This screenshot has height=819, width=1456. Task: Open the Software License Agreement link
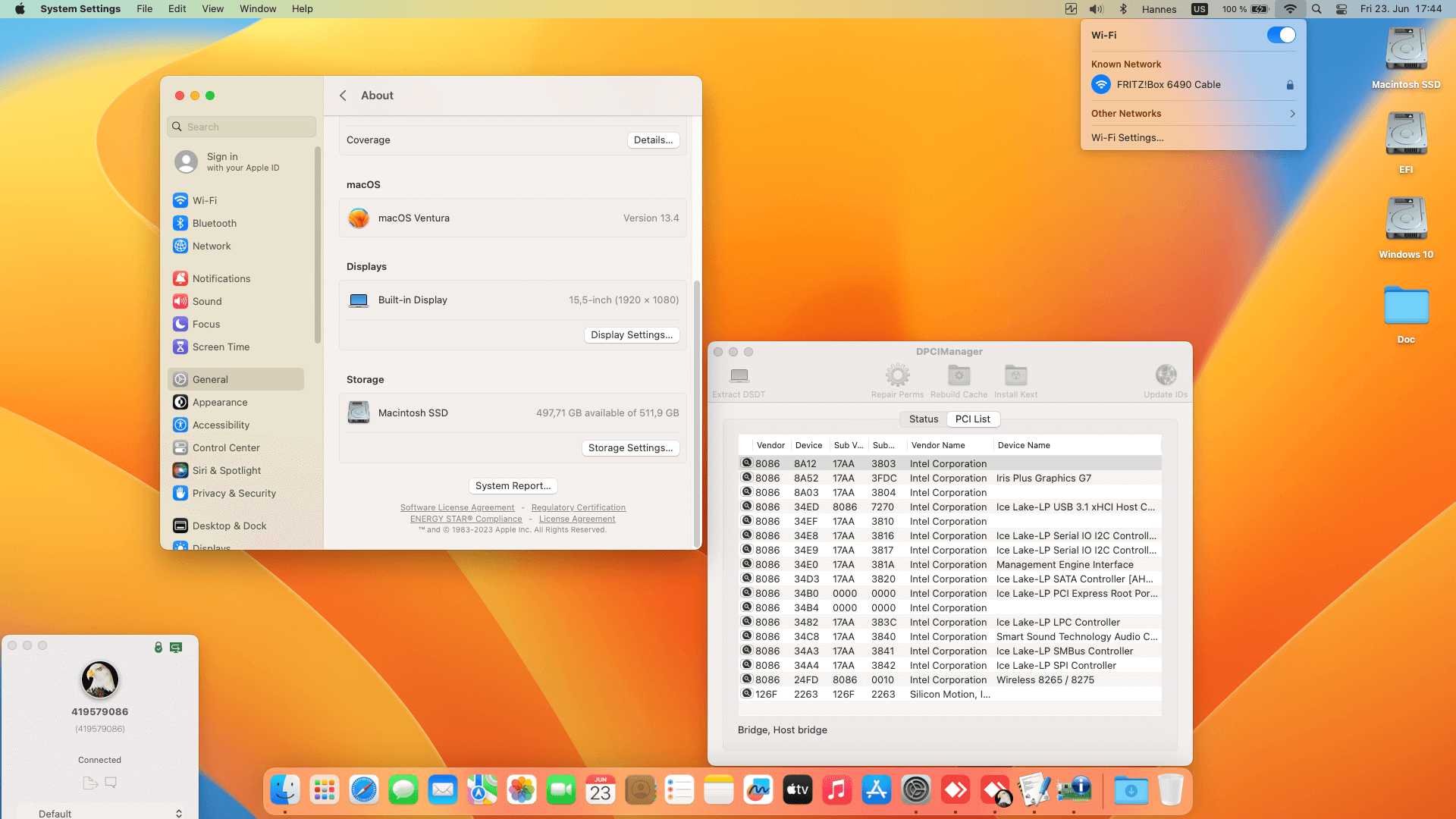pyautogui.click(x=457, y=507)
